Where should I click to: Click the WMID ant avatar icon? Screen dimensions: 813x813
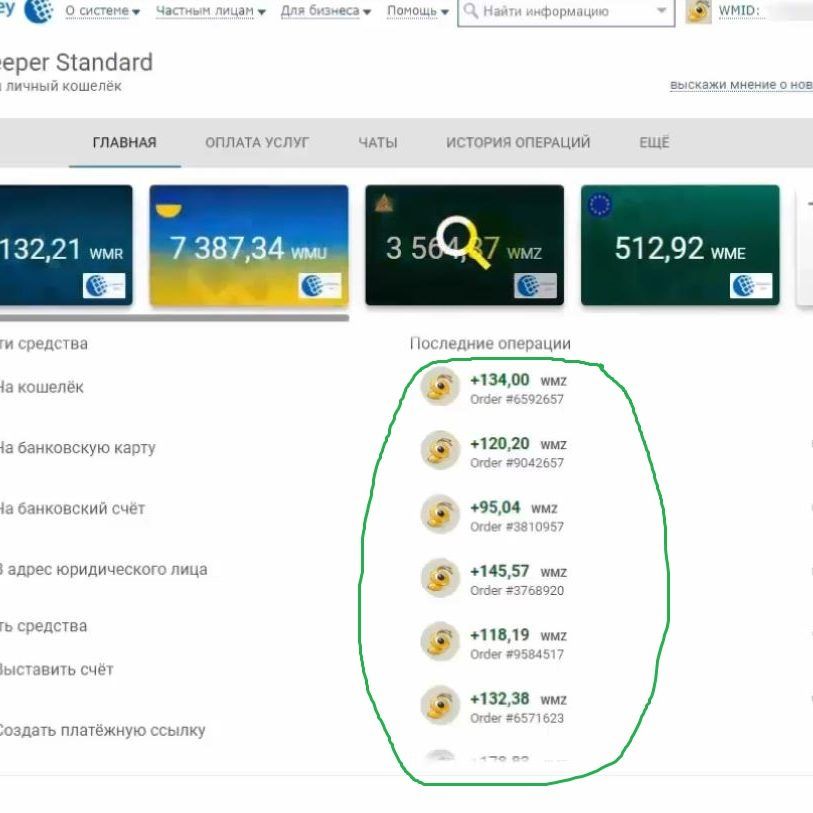(x=698, y=11)
